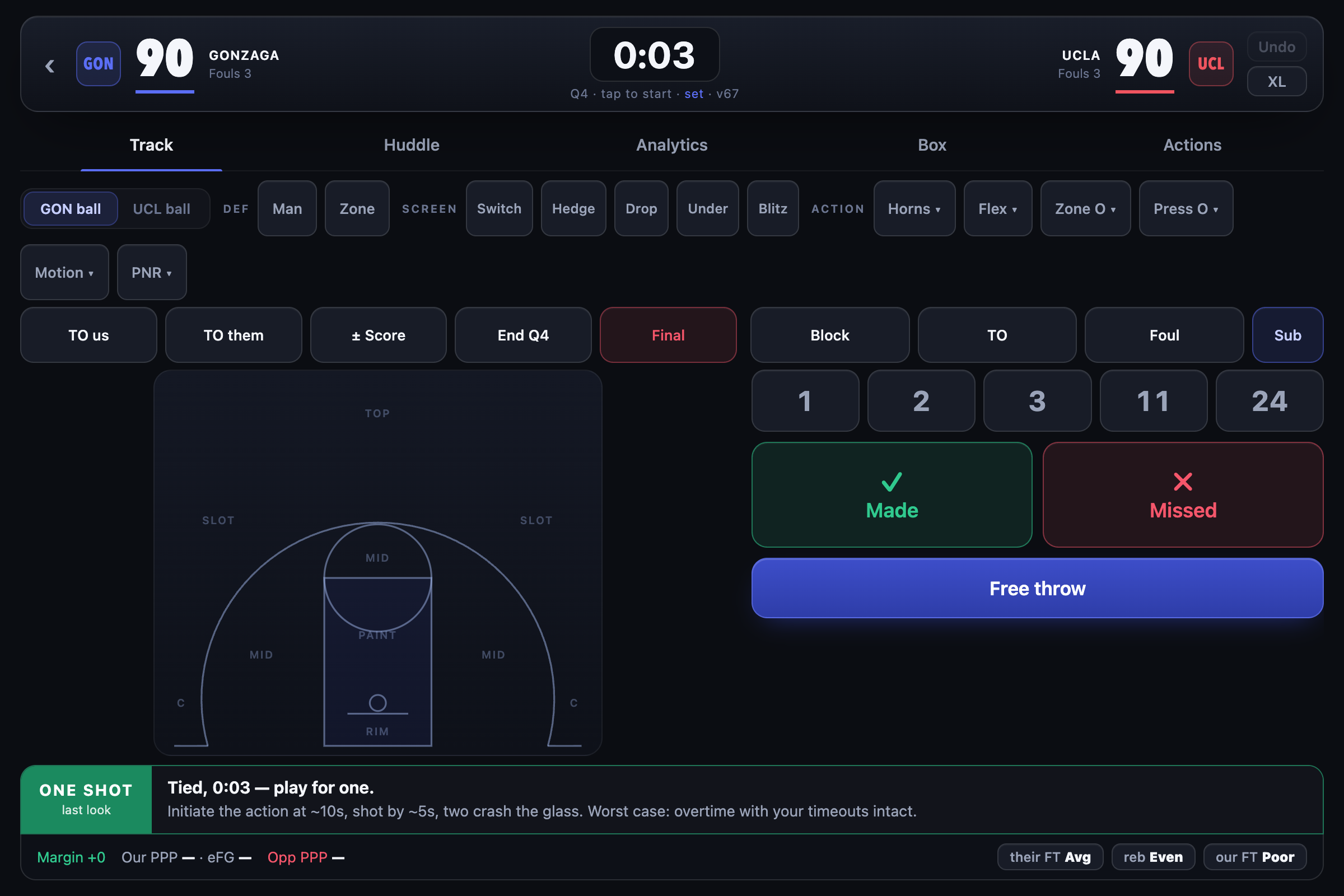
Task: Open the PNR action dropdown
Action: (x=152, y=272)
